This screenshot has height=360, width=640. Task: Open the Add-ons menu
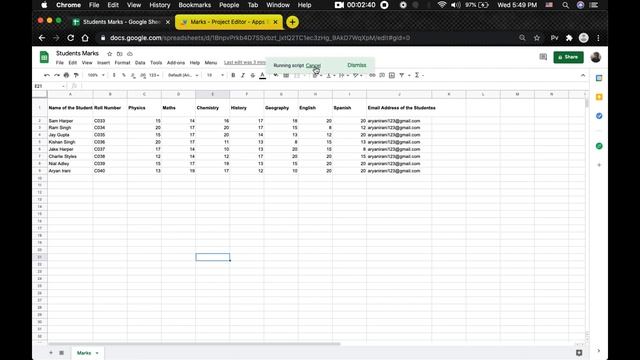click(x=176, y=63)
